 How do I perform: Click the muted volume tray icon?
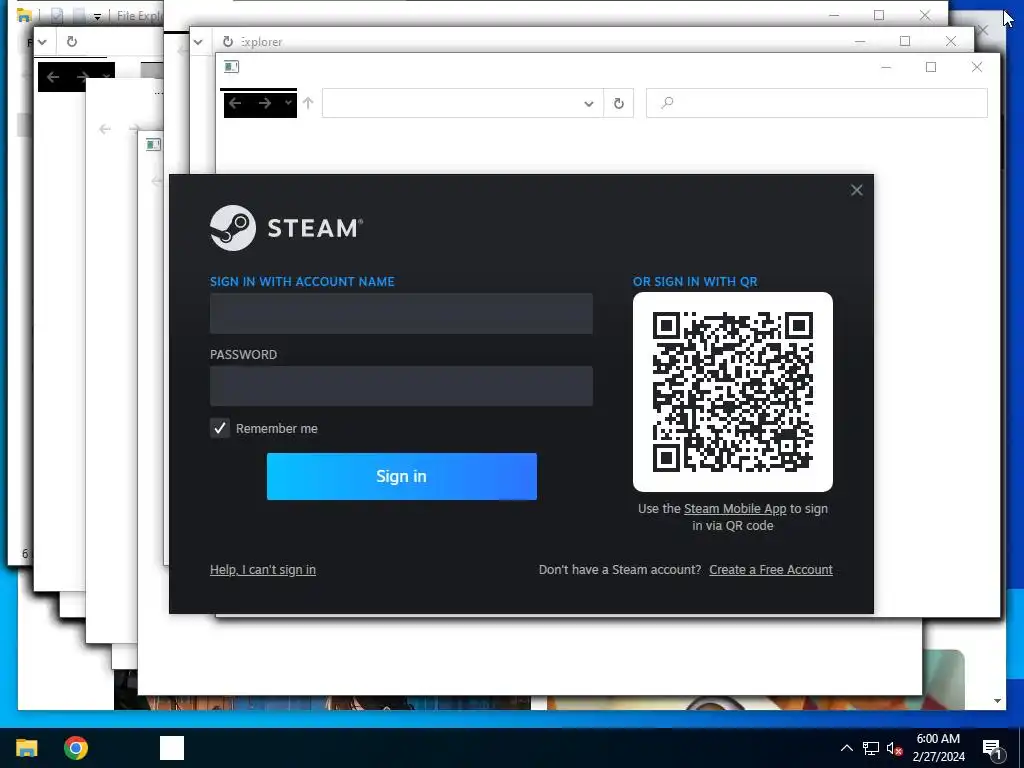[895, 748]
